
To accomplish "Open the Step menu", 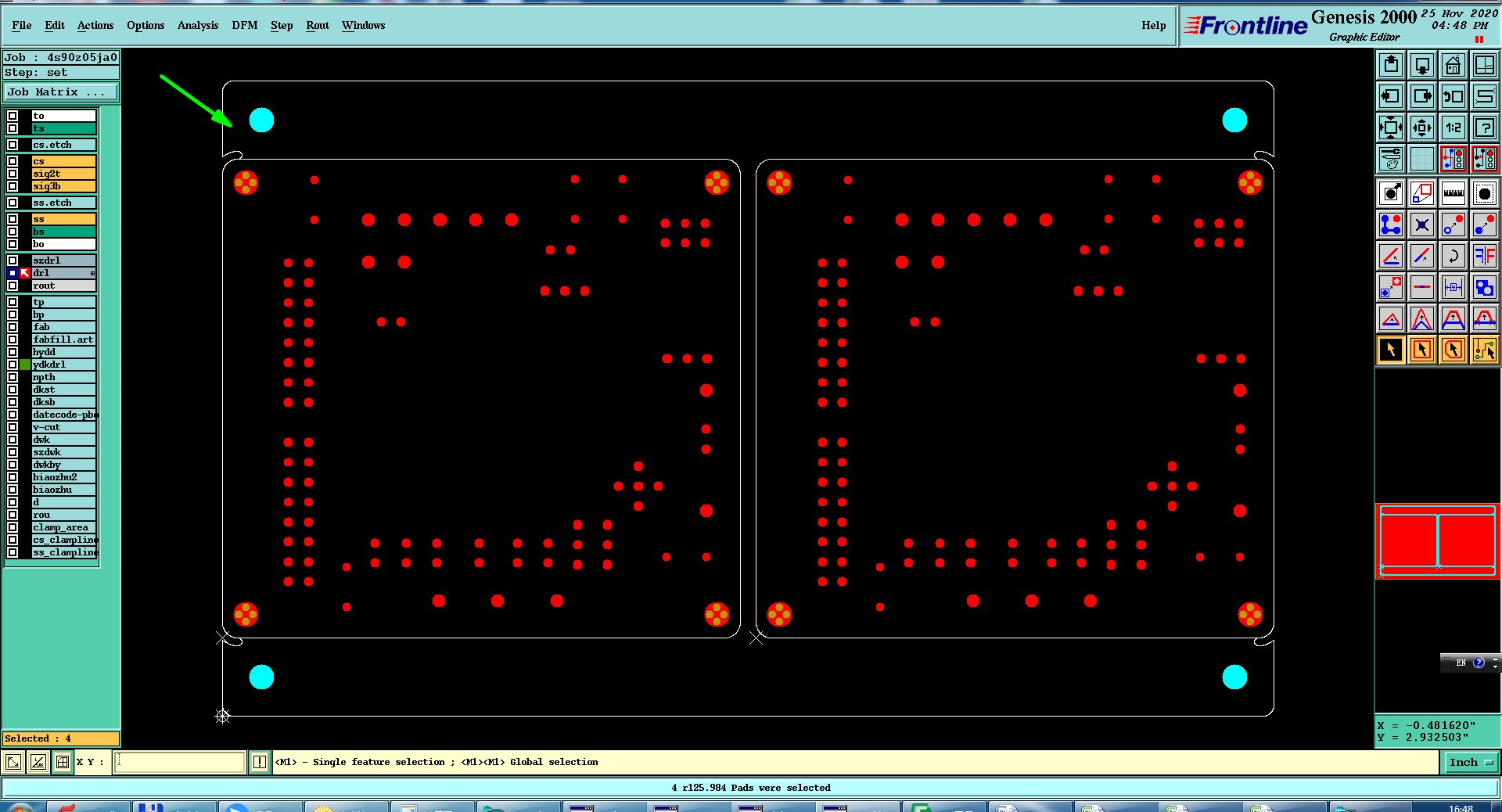I will [x=282, y=25].
